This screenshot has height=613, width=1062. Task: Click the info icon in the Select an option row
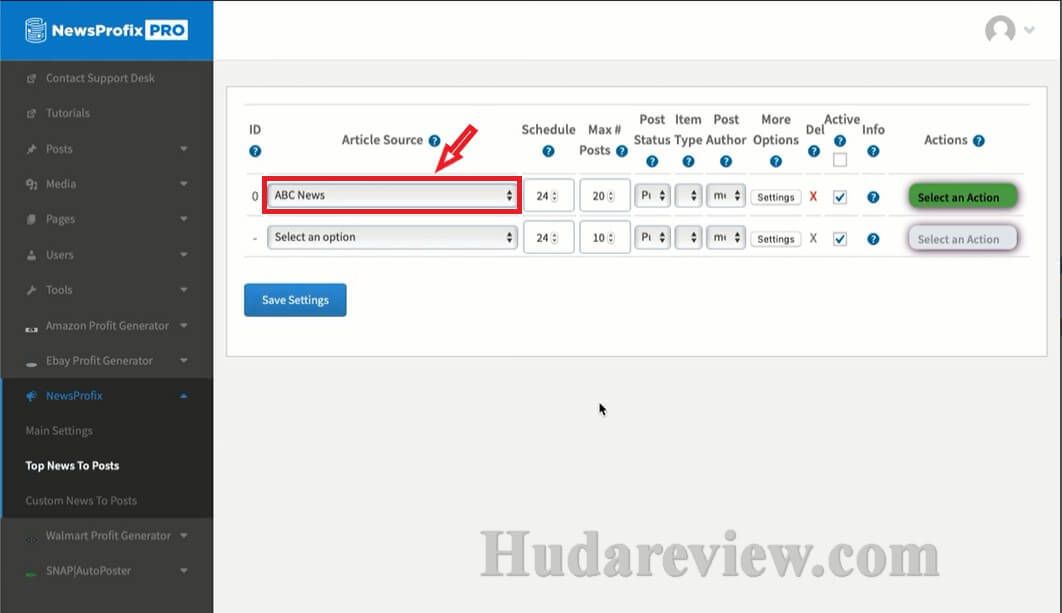click(873, 239)
